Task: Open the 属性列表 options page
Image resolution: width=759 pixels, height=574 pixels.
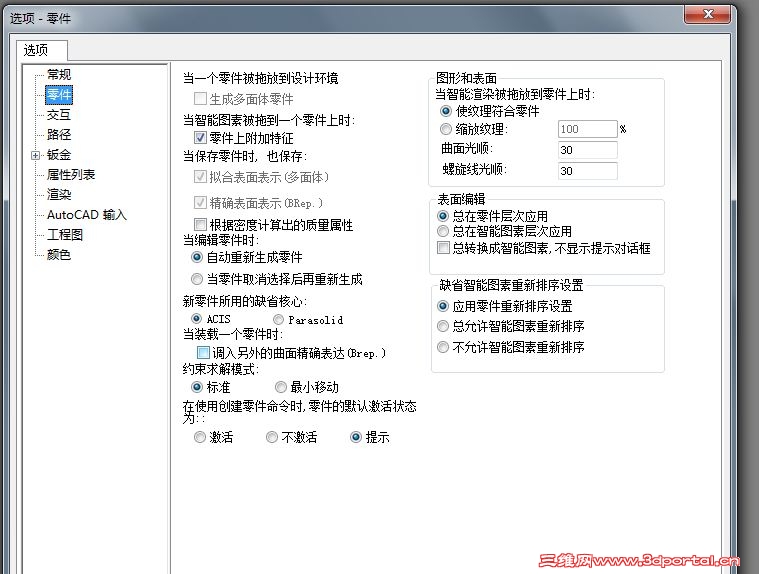Action: 71,175
